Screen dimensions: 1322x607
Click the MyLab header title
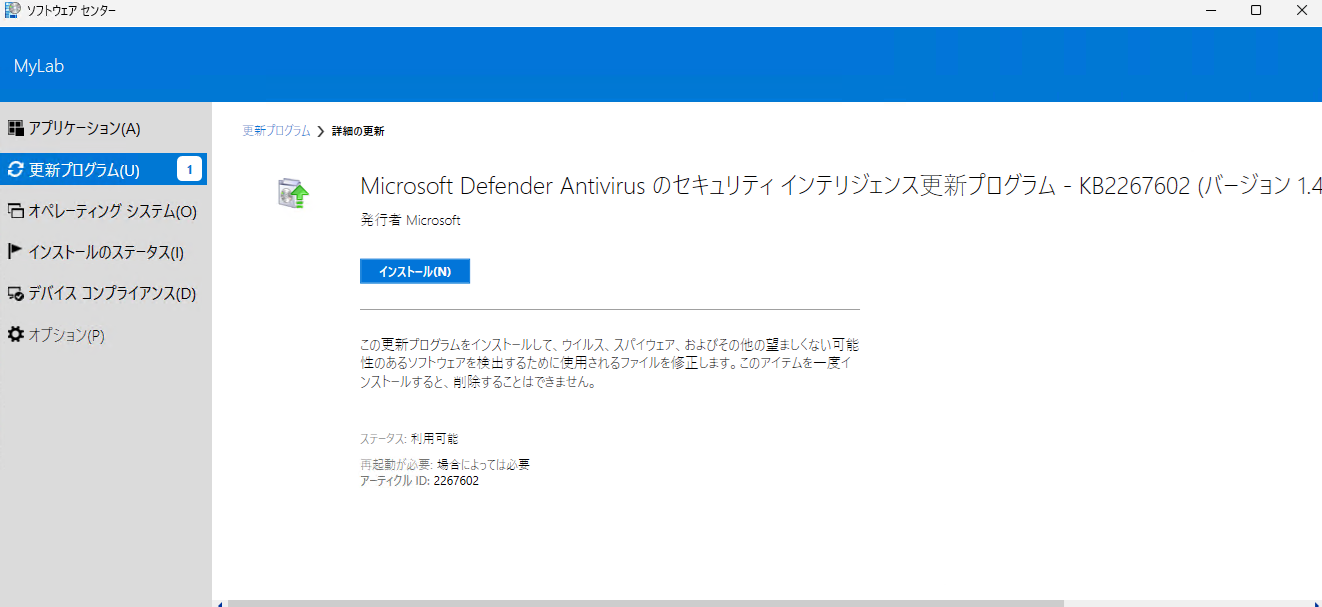pos(39,66)
